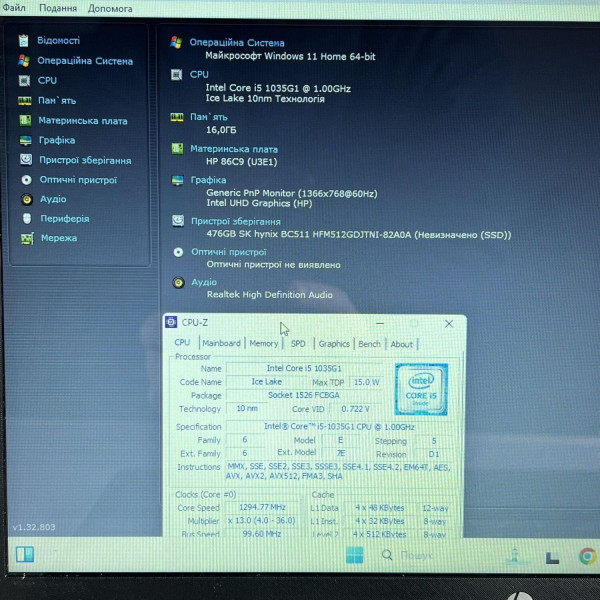Screen dimensions: 600x600
Task: Click the Windows flag icon beside sidebar Операційна Система
Action: 24,60
